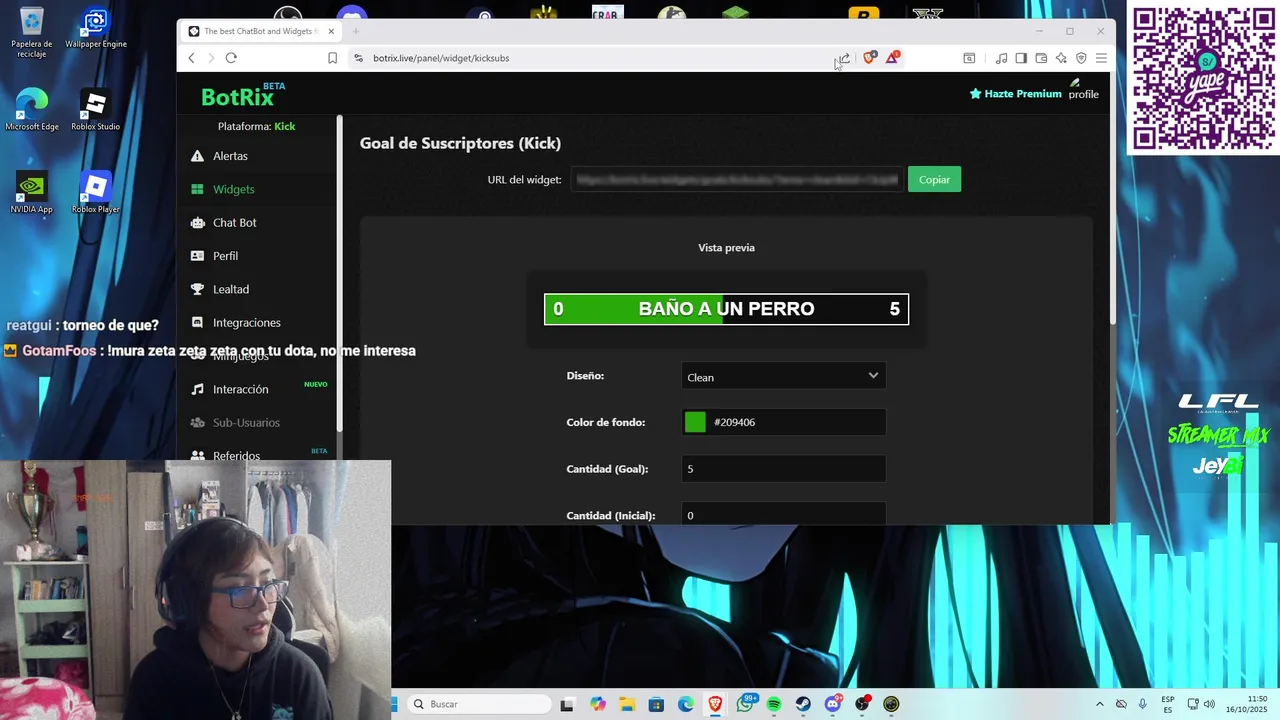1280x720 pixels.
Task: Click the Copiar button
Action: (x=934, y=180)
